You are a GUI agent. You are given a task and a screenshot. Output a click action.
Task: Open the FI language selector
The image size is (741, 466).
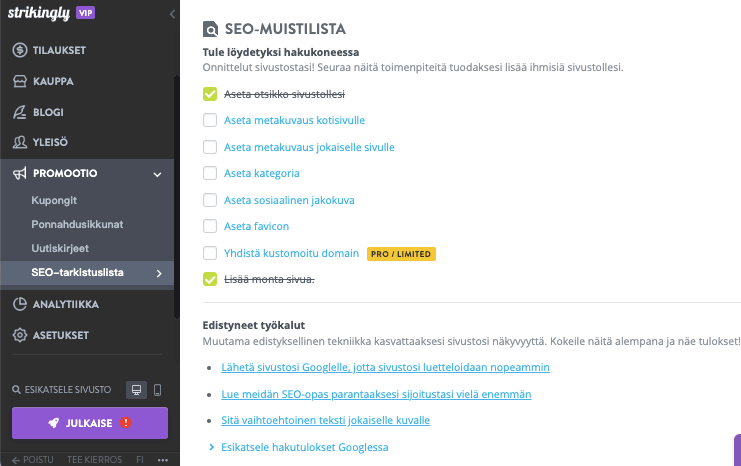pyautogui.click(x=140, y=460)
